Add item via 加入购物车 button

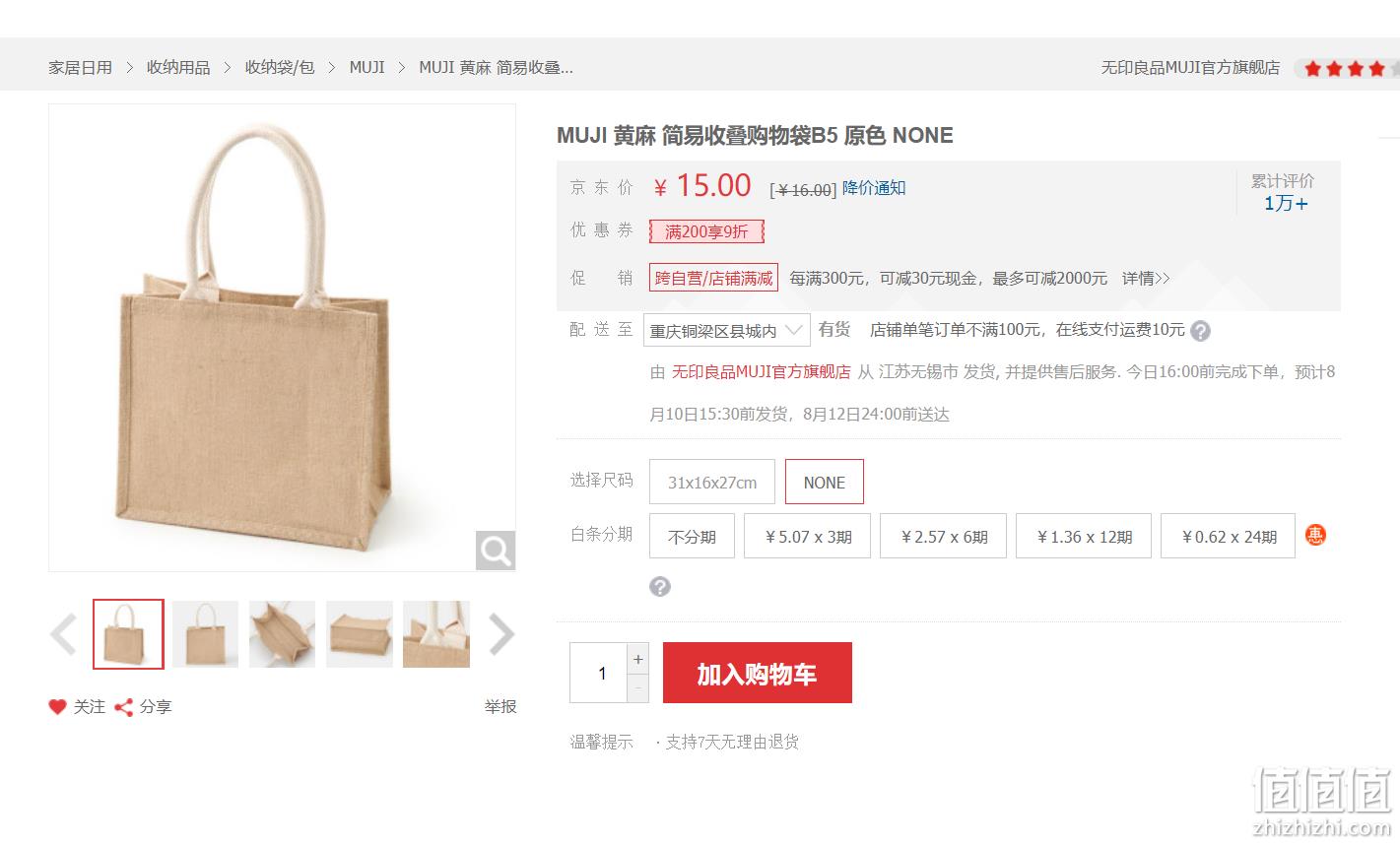click(758, 673)
